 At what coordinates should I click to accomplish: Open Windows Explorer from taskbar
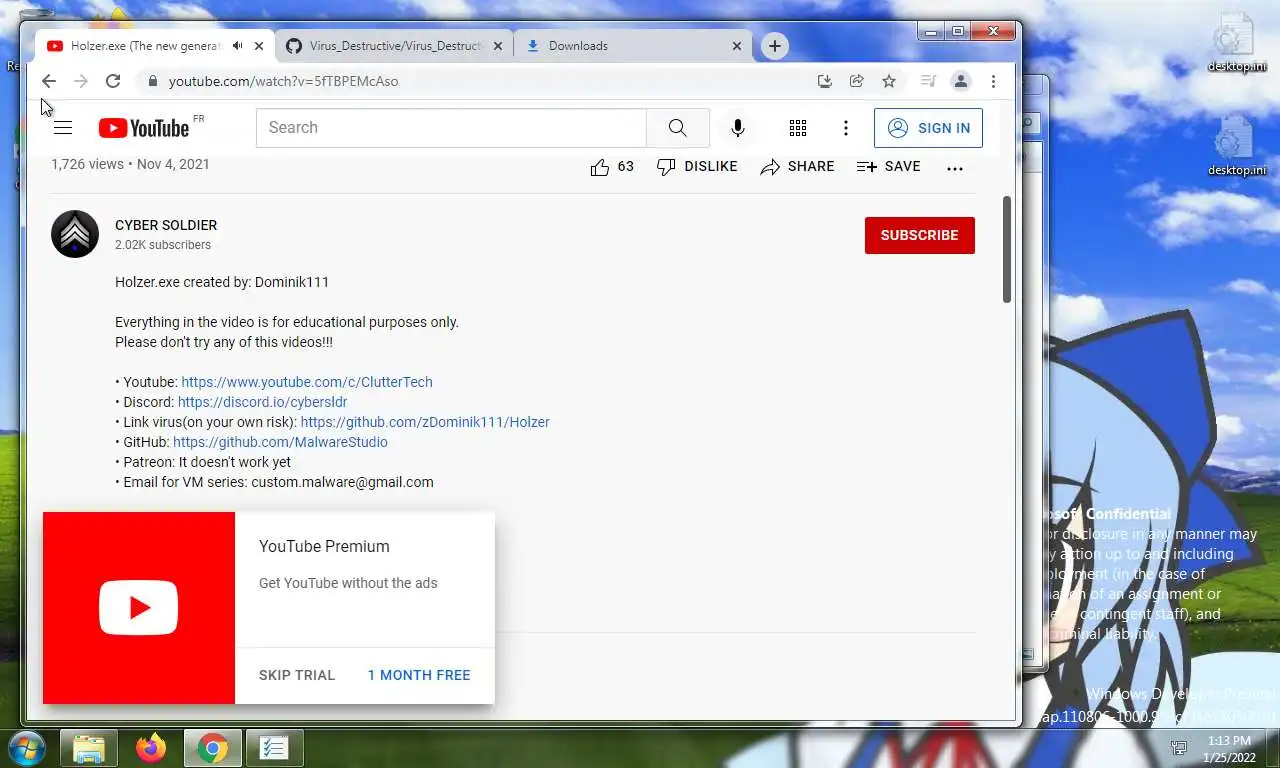tap(89, 748)
